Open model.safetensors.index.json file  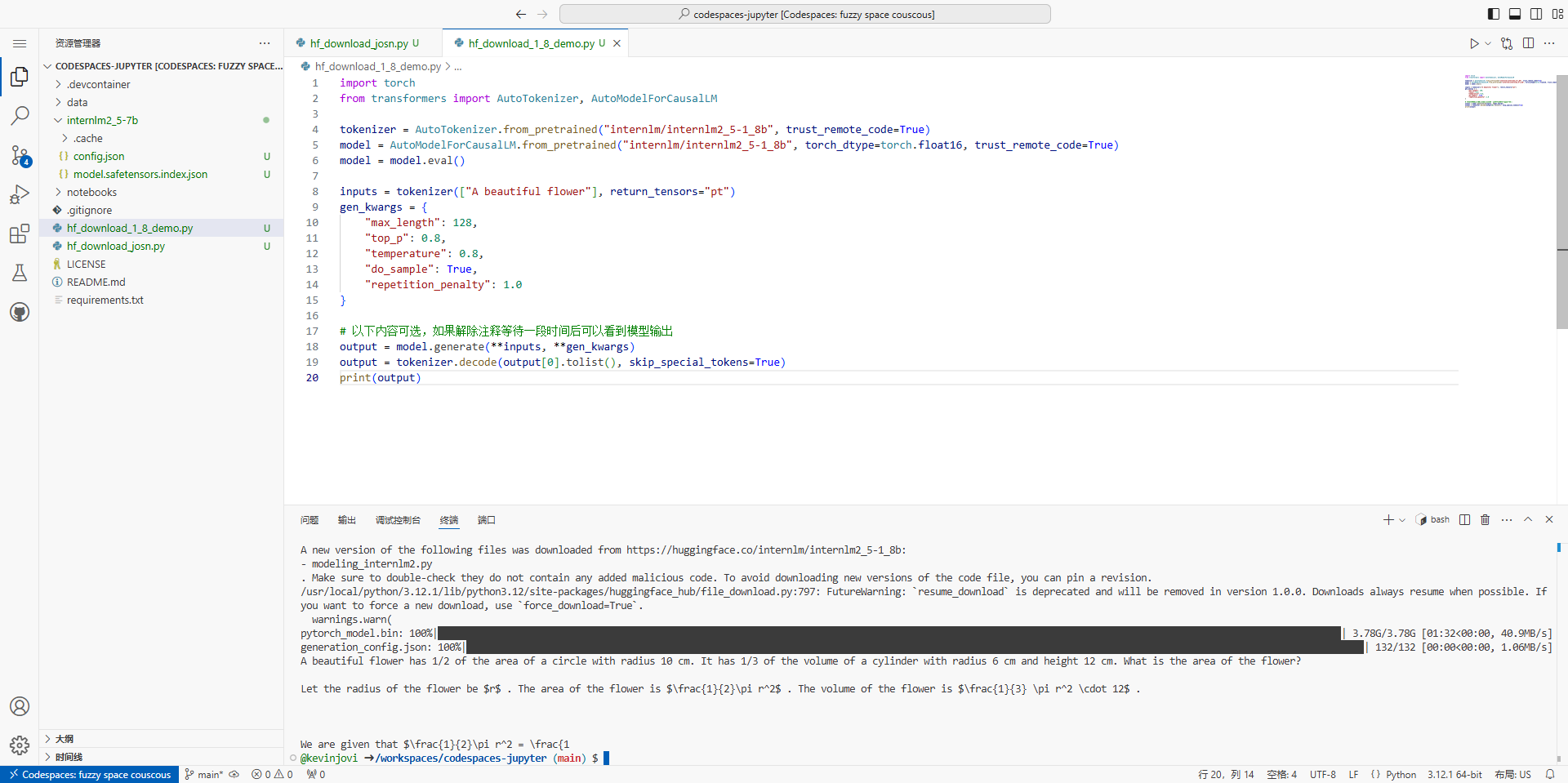162,174
